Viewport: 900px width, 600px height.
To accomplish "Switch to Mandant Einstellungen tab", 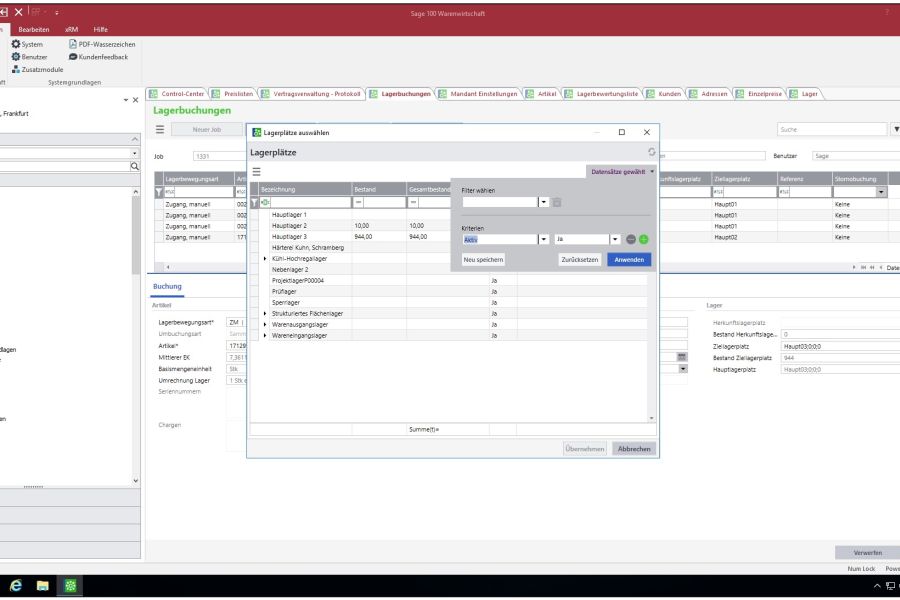I will (x=478, y=94).
